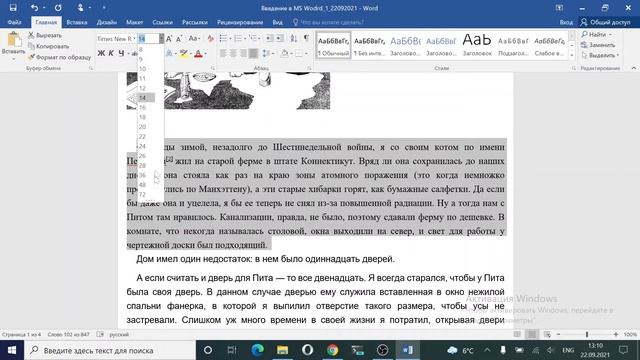Open the Вид tab
This screenshot has height=360, width=640.
pyautogui.click(x=278, y=22)
